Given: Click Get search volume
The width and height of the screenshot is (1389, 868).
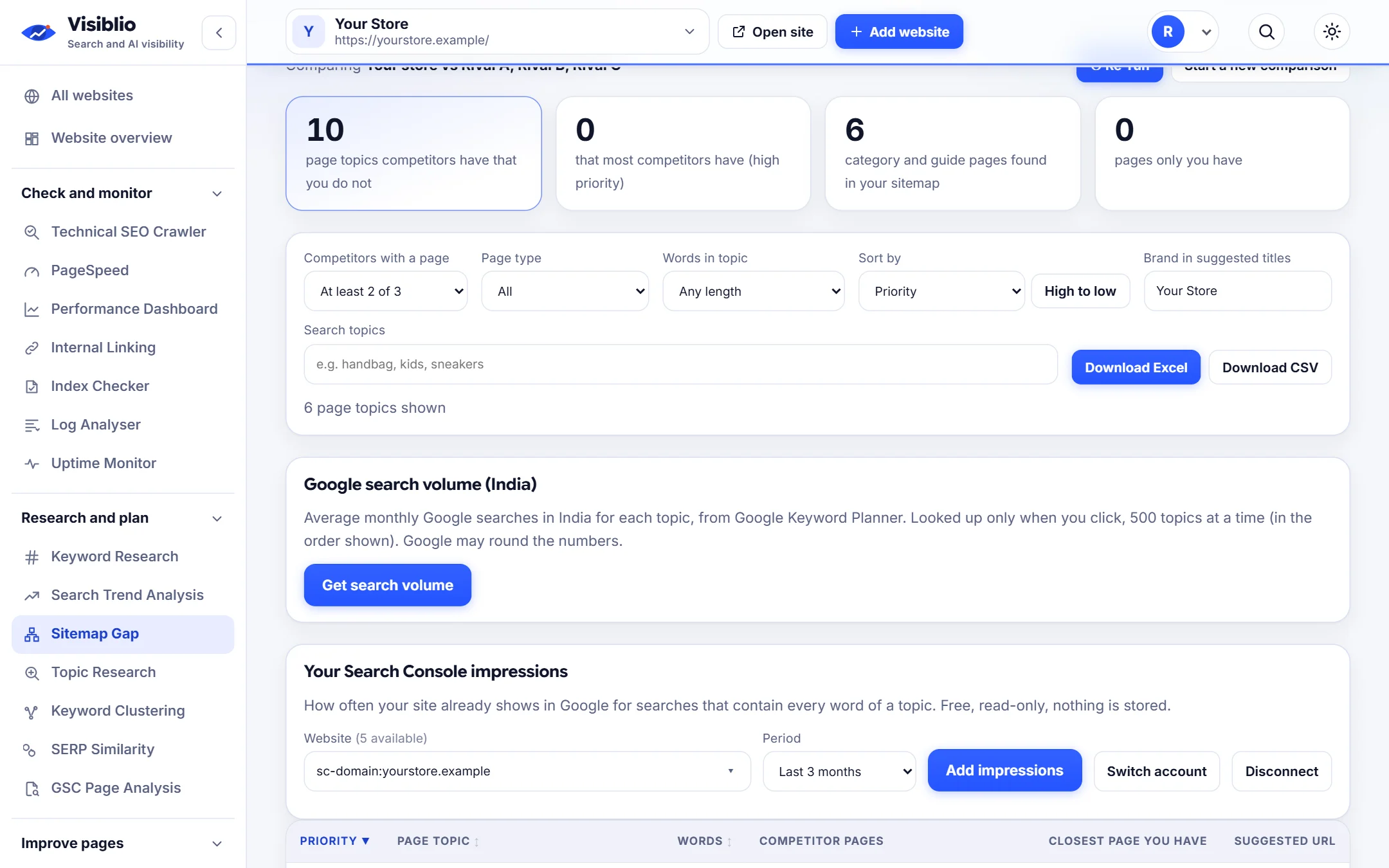Looking at the screenshot, I should click(388, 585).
